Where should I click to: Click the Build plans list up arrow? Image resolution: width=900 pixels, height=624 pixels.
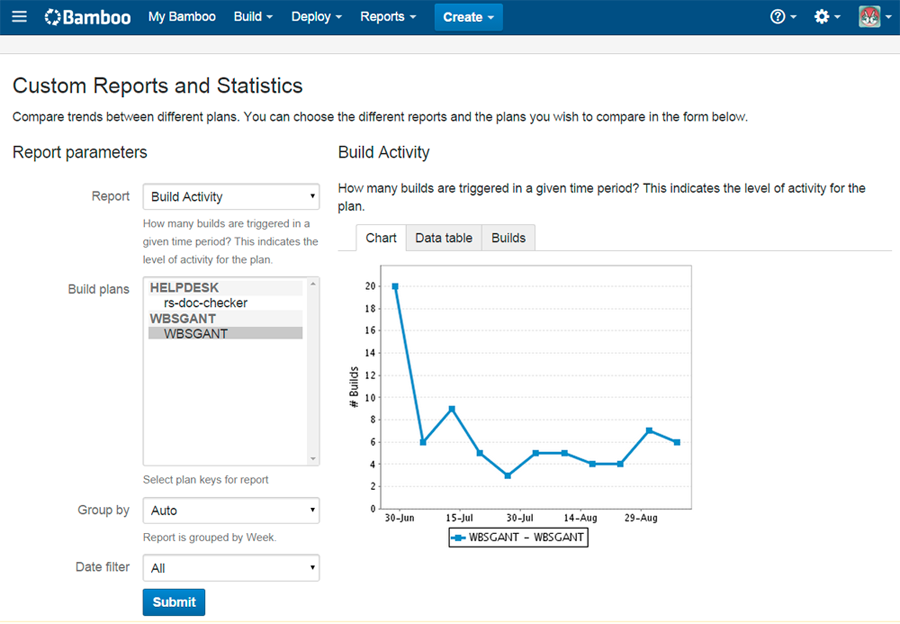(x=313, y=284)
